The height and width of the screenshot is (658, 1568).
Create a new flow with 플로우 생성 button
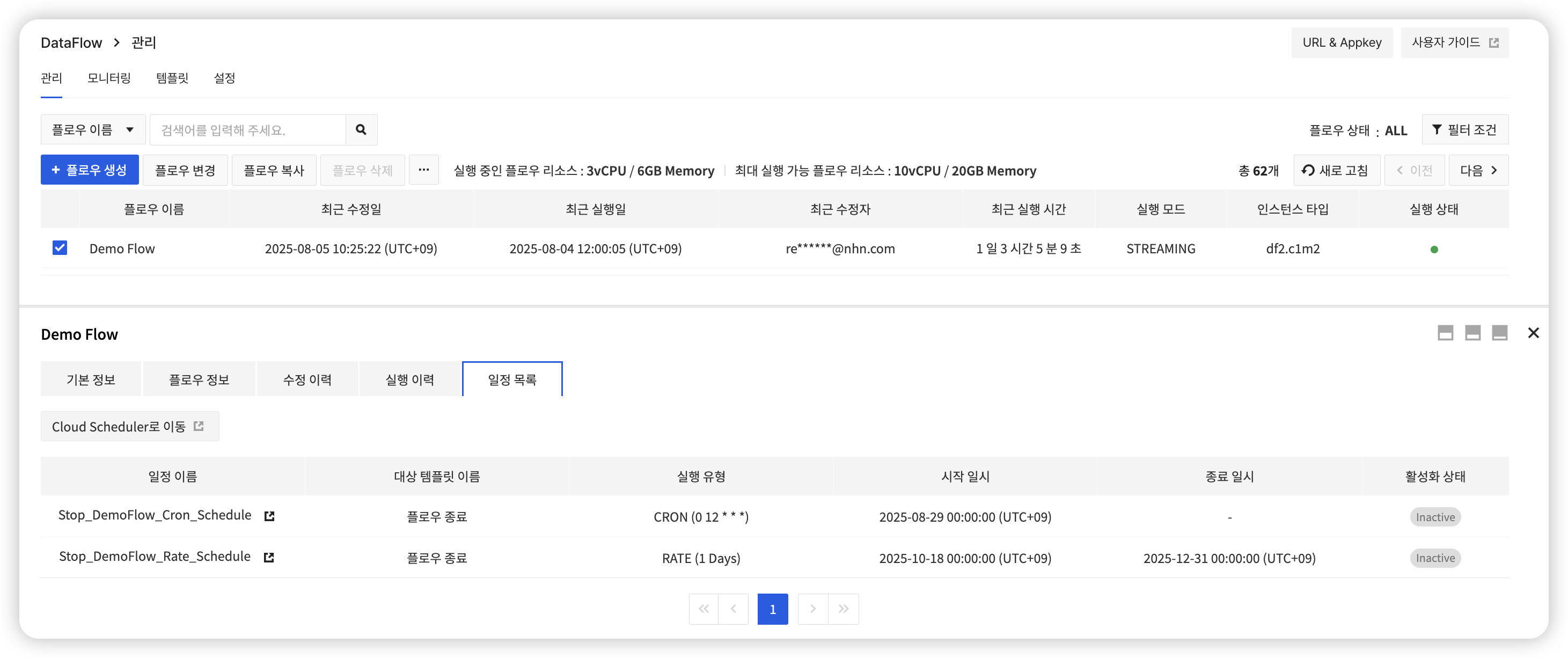tap(90, 170)
